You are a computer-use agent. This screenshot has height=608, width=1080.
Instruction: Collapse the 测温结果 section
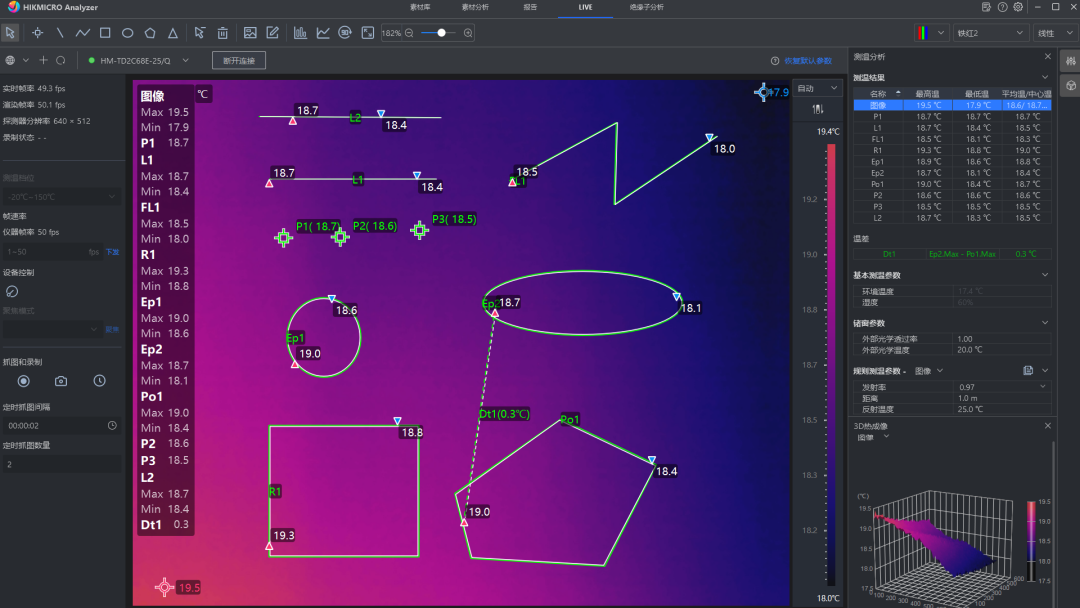click(x=1045, y=77)
